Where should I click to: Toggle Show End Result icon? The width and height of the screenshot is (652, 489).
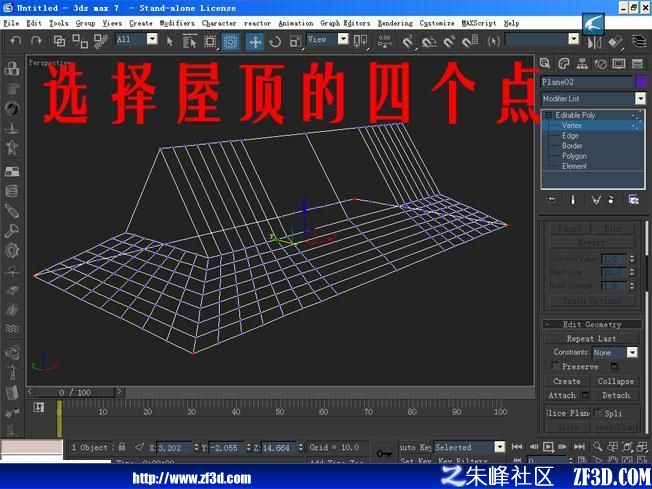coord(573,200)
